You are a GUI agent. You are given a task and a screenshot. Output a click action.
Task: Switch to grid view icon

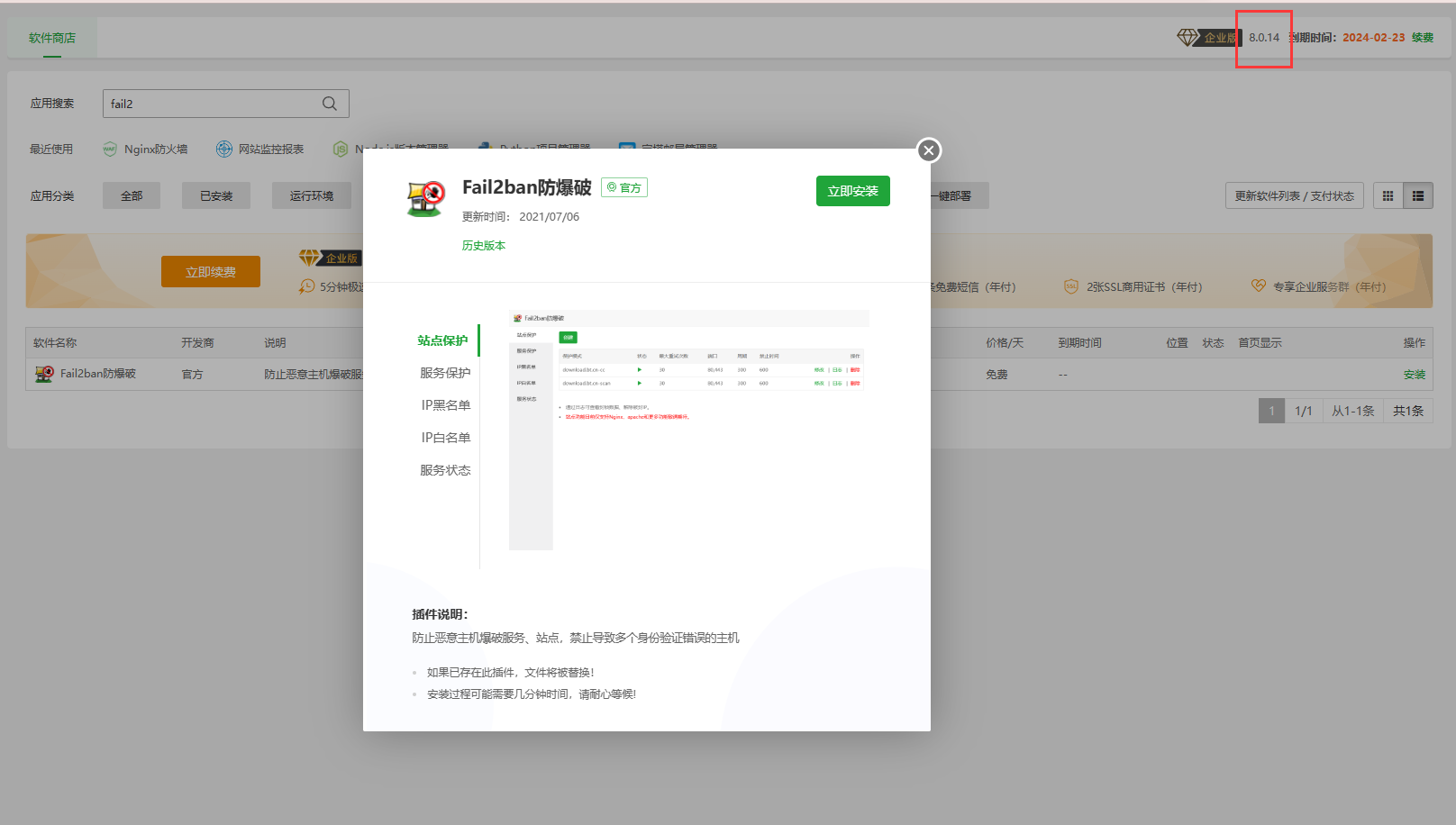point(1388,195)
